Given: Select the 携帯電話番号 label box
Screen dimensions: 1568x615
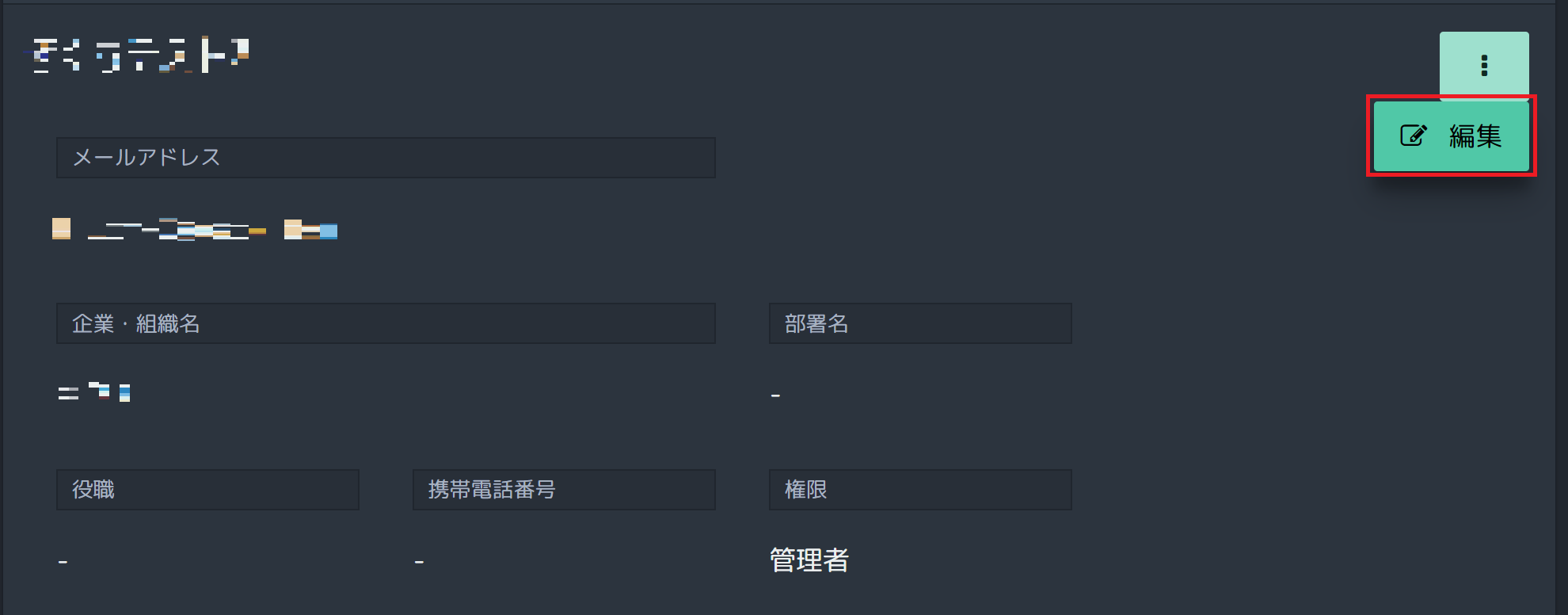Looking at the screenshot, I should [564, 490].
